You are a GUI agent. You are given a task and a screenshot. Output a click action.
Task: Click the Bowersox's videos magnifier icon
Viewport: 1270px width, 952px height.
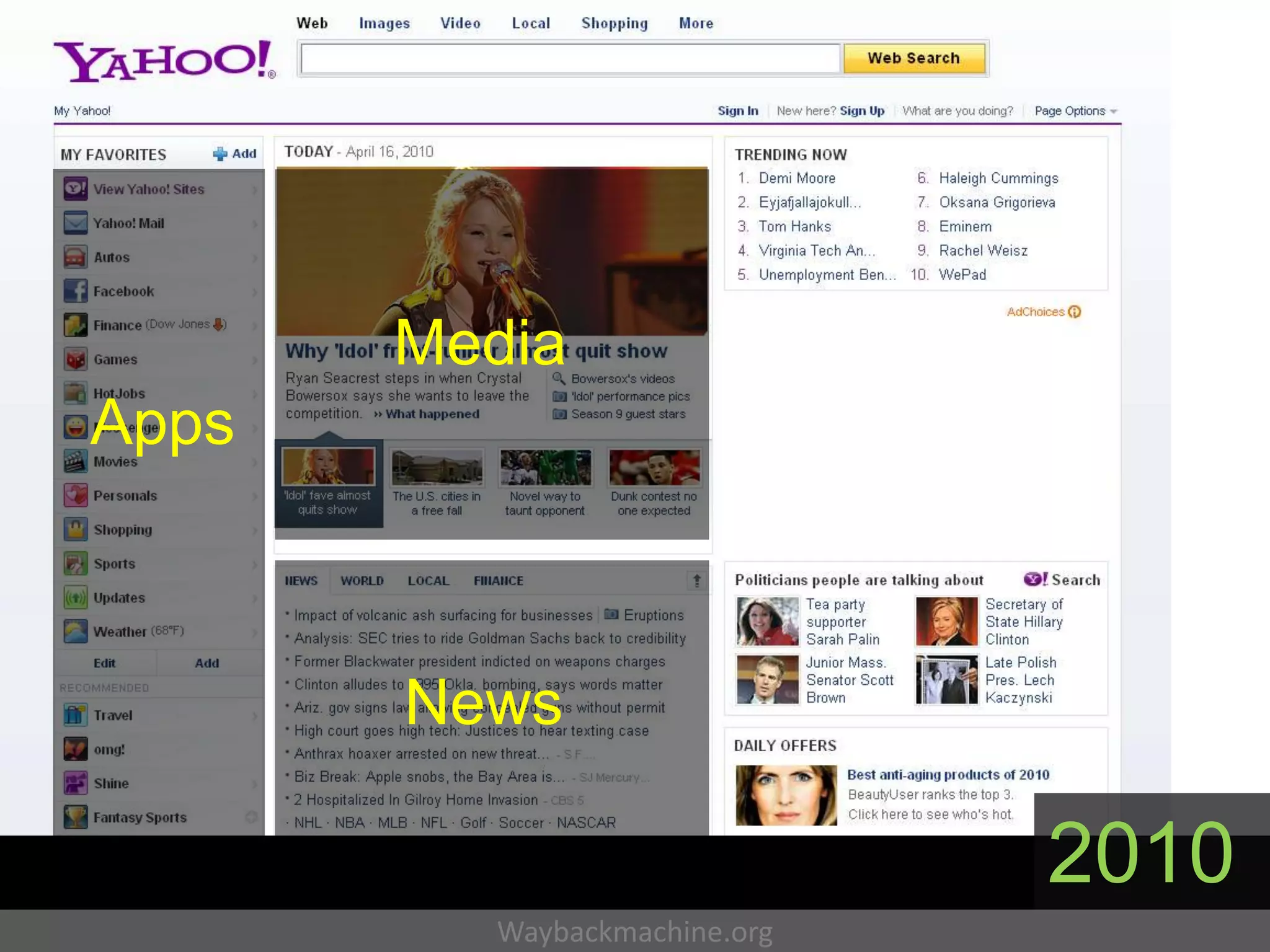[559, 378]
